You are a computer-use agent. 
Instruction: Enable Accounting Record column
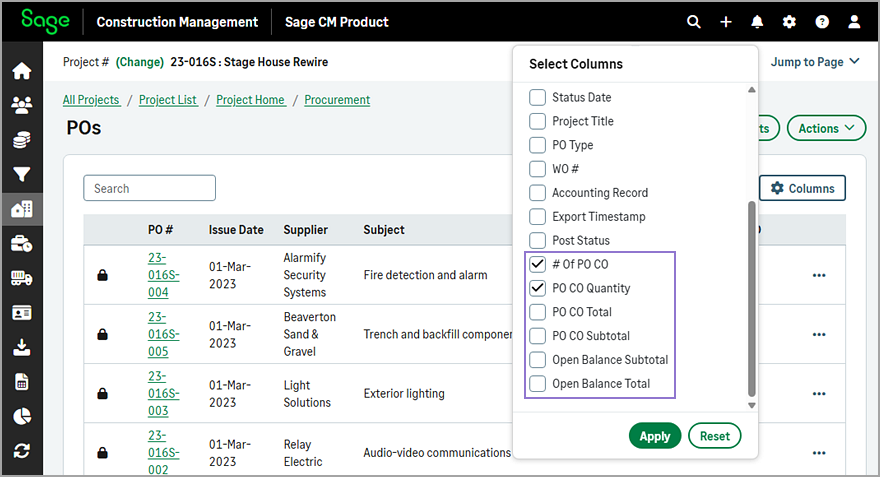(x=537, y=192)
